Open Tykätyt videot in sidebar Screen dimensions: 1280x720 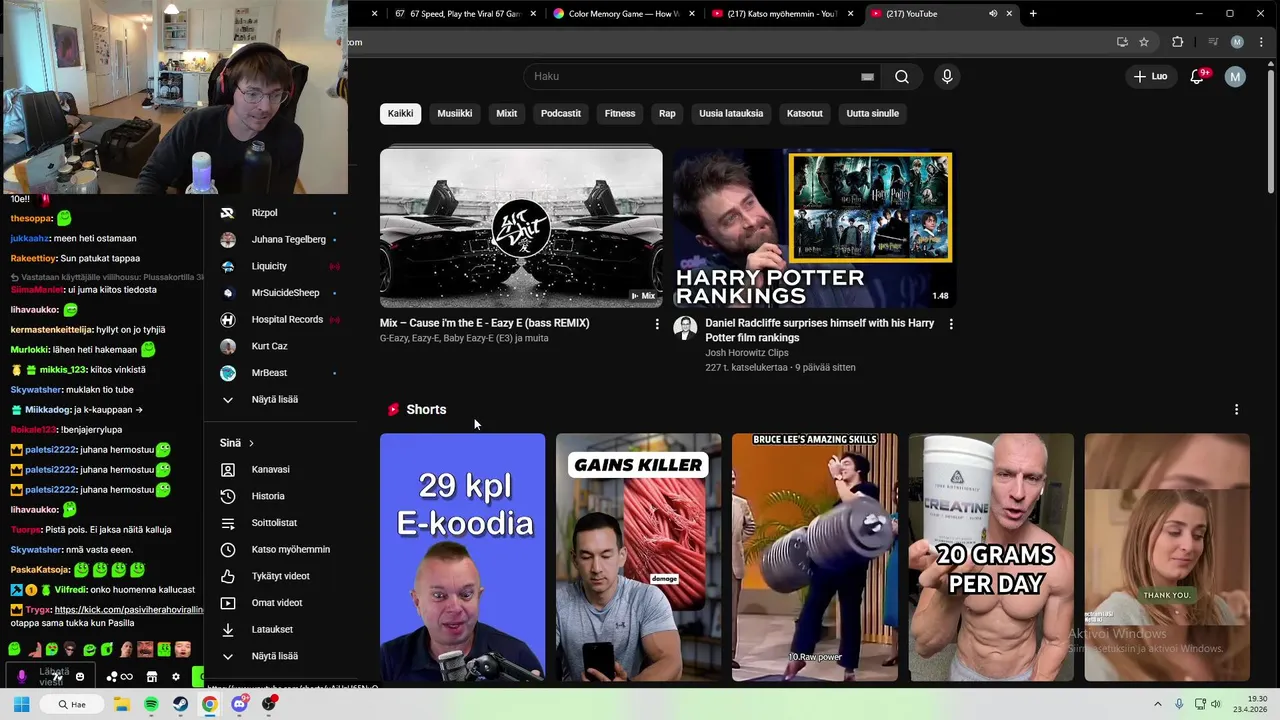click(x=279, y=576)
